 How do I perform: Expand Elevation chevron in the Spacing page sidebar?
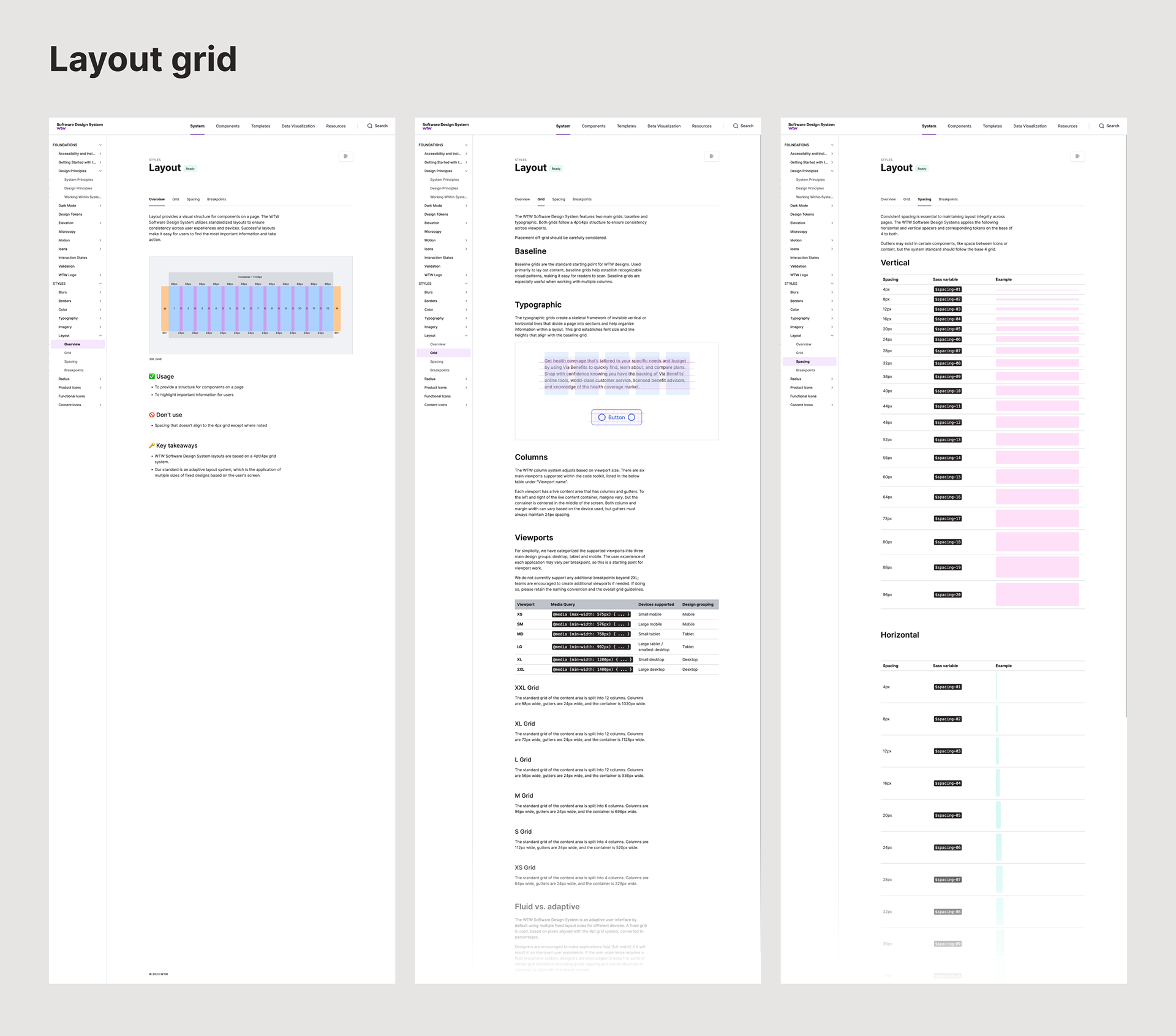(x=832, y=223)
